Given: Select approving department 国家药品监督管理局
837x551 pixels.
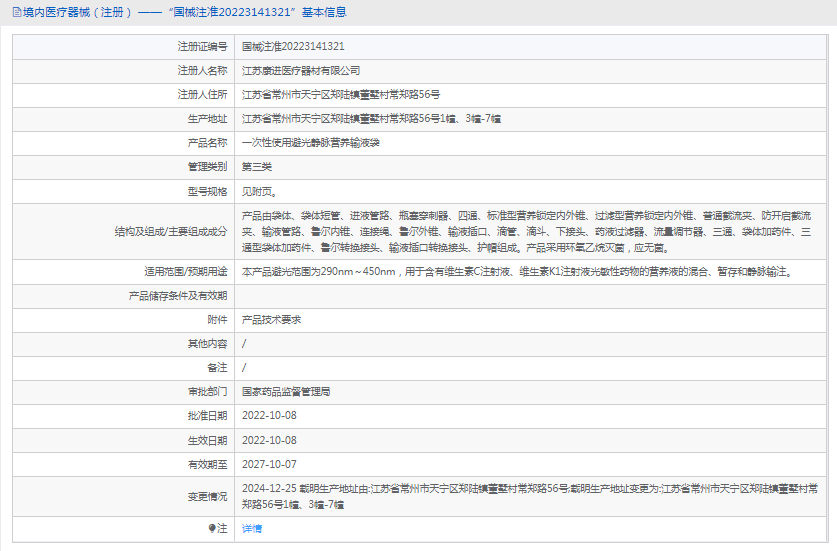Looking at the screenshot, I should (286, 392).
